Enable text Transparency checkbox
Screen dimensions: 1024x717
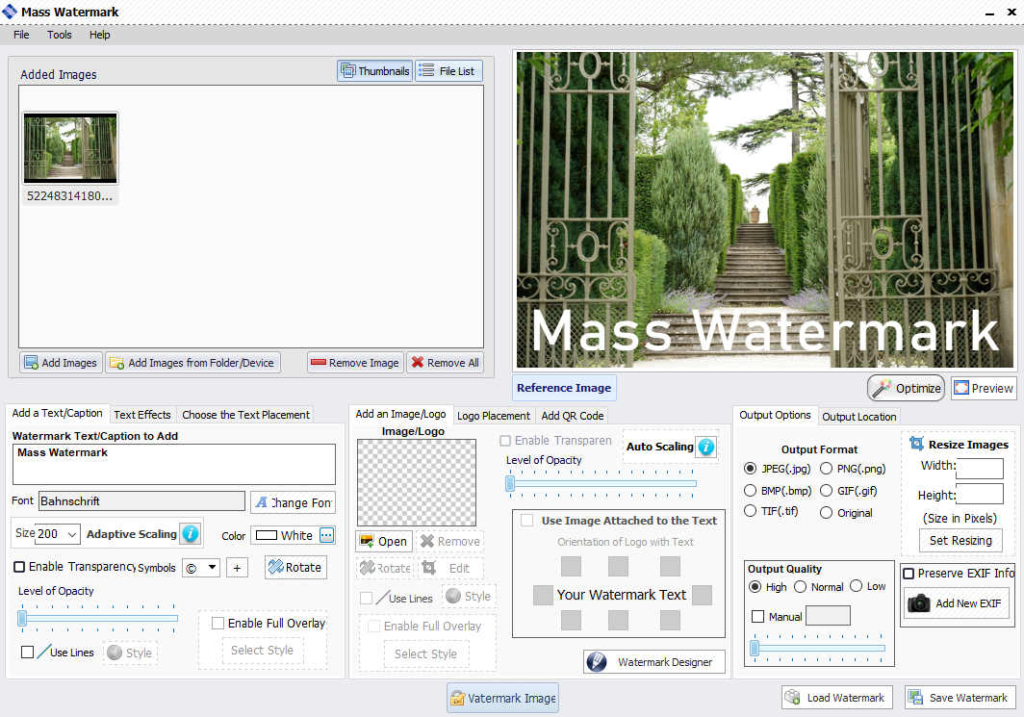coord(20,567)
